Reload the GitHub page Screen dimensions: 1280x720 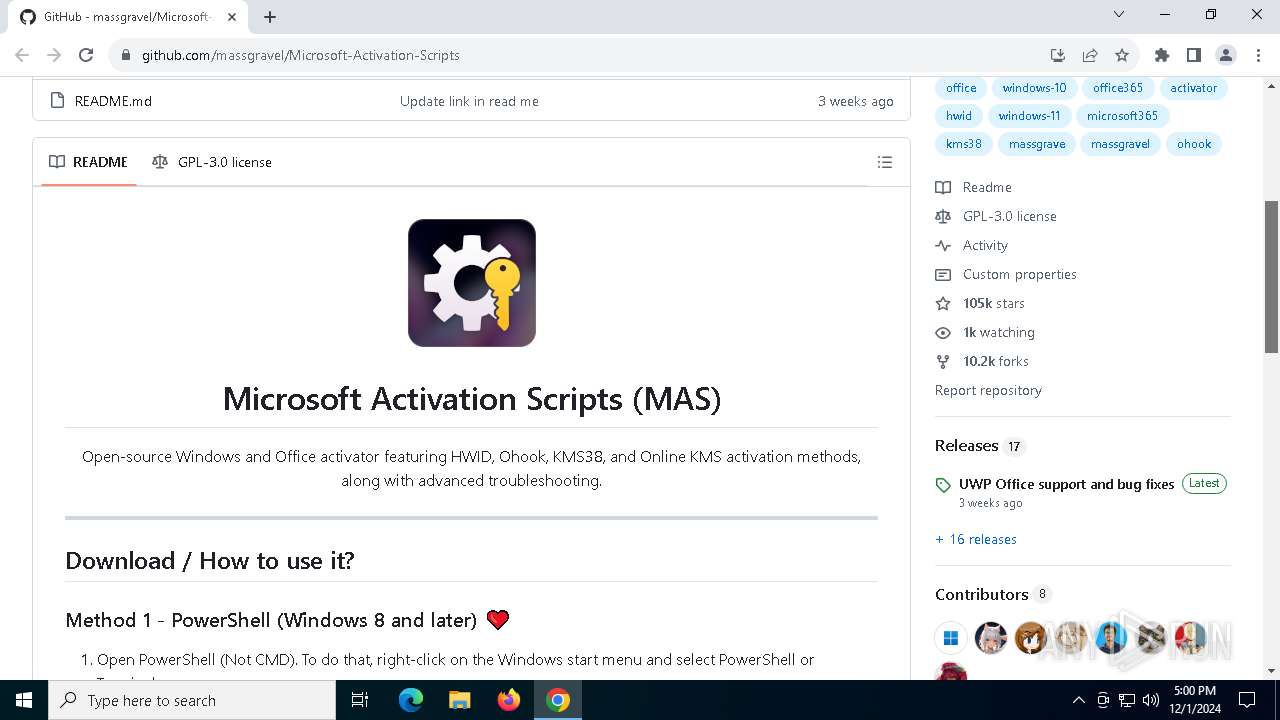click(86, 55)
